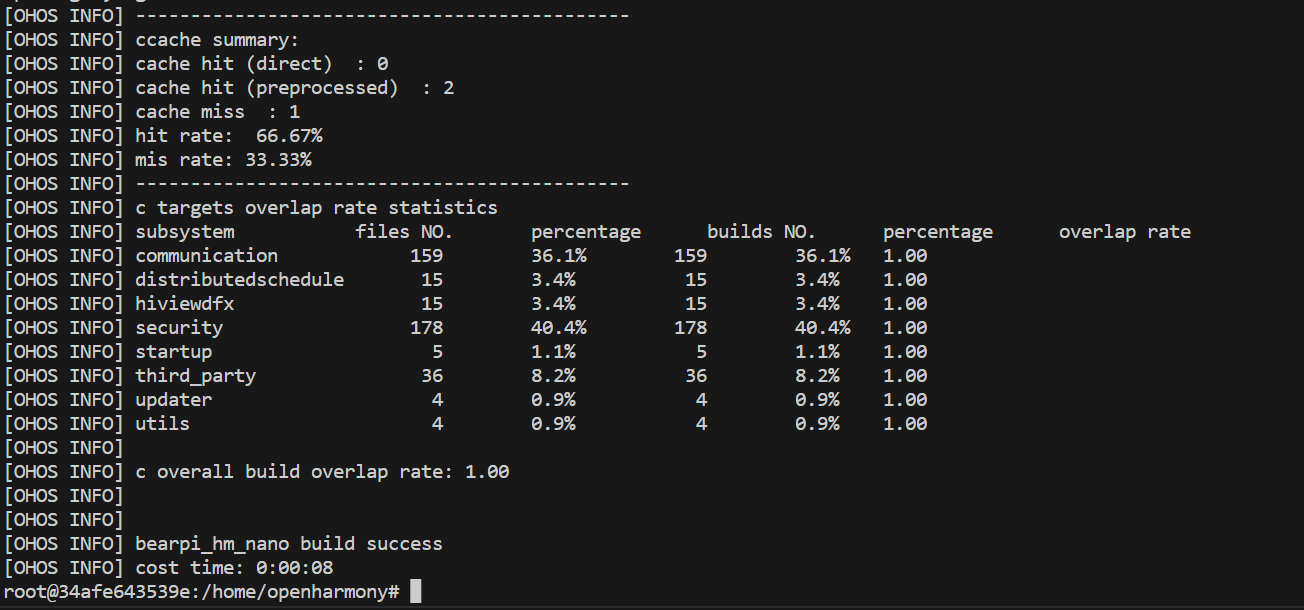Click 'c targets overlap rate statistics' heading
Screen dimensions: 1304x610
pyautogui.click(x=316, y=208)
